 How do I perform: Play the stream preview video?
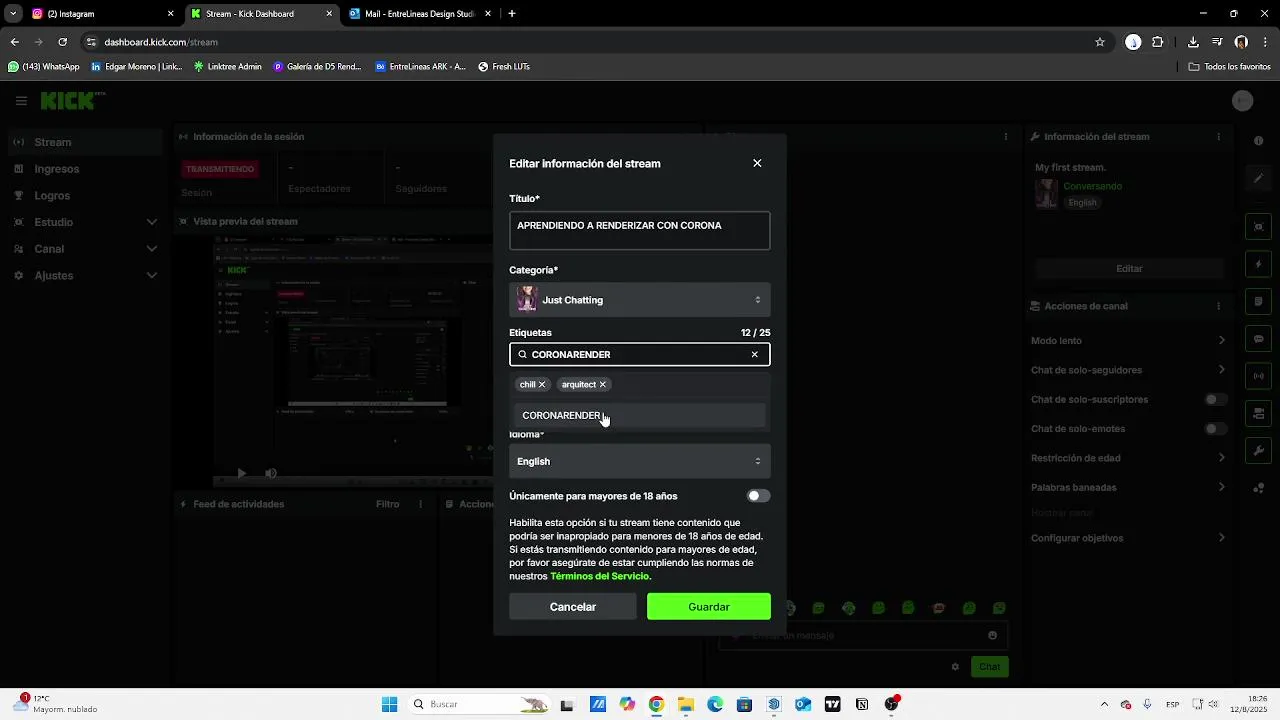coord(241,473)
